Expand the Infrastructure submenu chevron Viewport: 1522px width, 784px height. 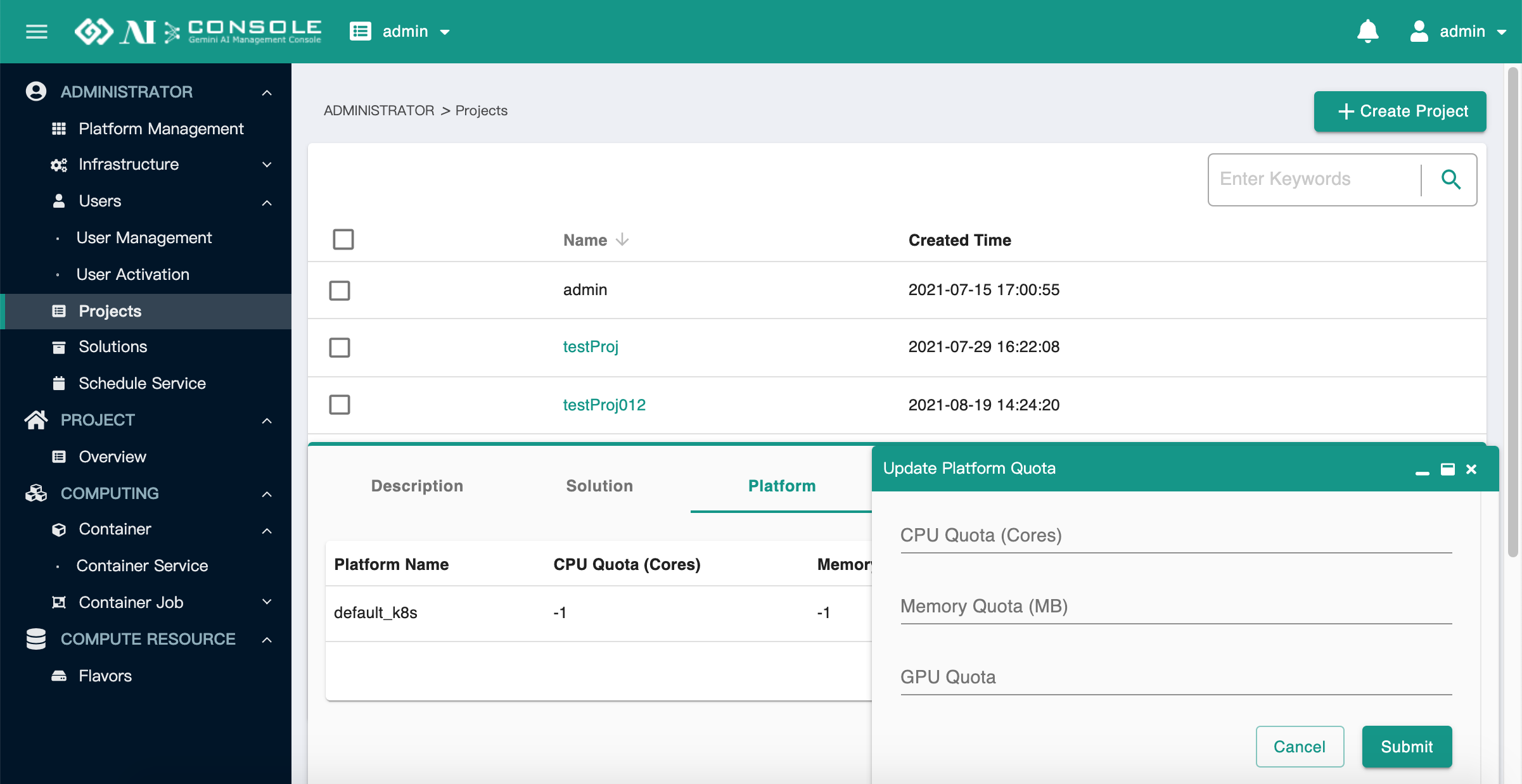point(267,165)
